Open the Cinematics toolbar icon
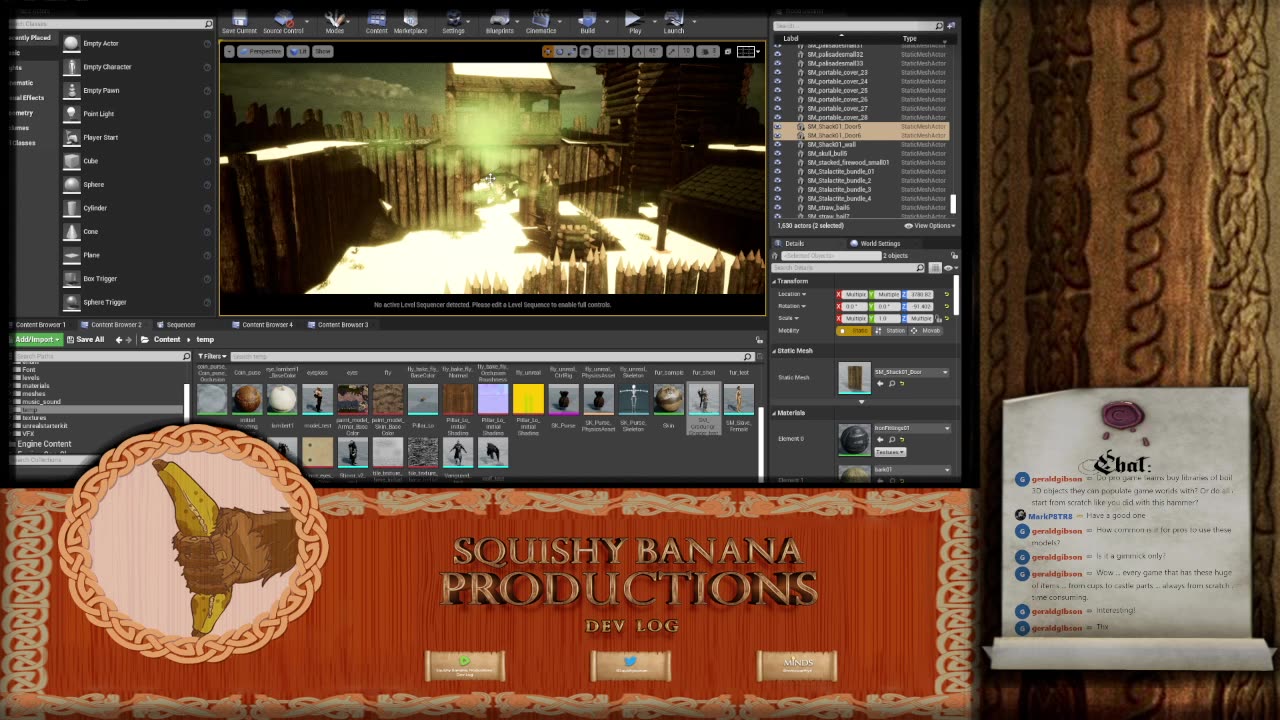 coord(541,20)
